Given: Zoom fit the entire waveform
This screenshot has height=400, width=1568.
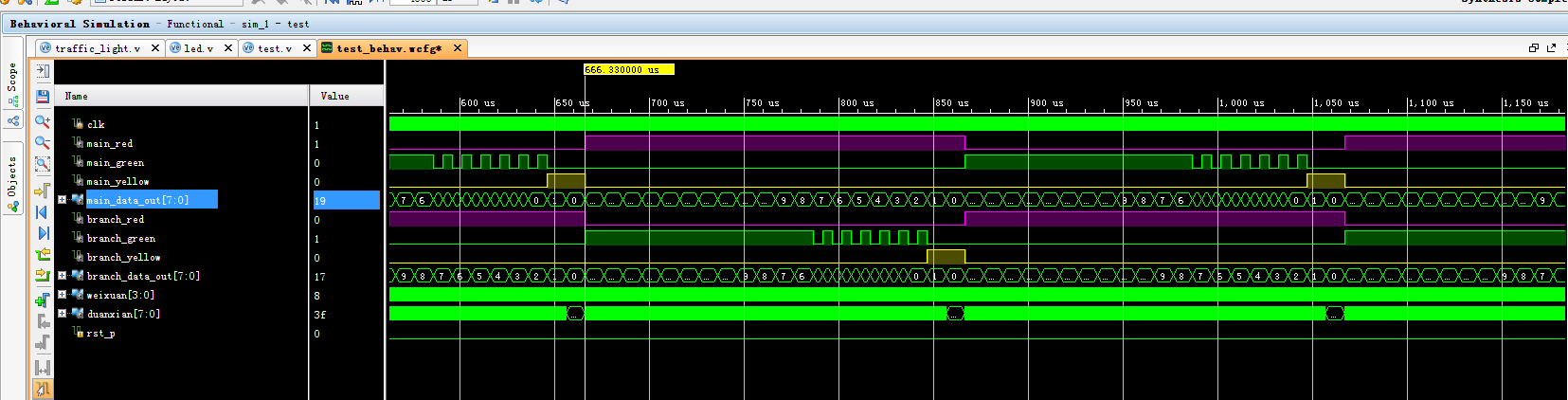Looking at the screenshot, I should pyautogui.click(x=43, y=164).
